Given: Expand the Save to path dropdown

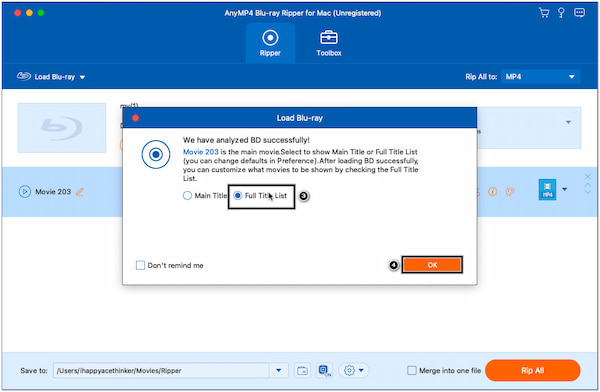Looking at the screenshot, I should (x=279, y=370).
